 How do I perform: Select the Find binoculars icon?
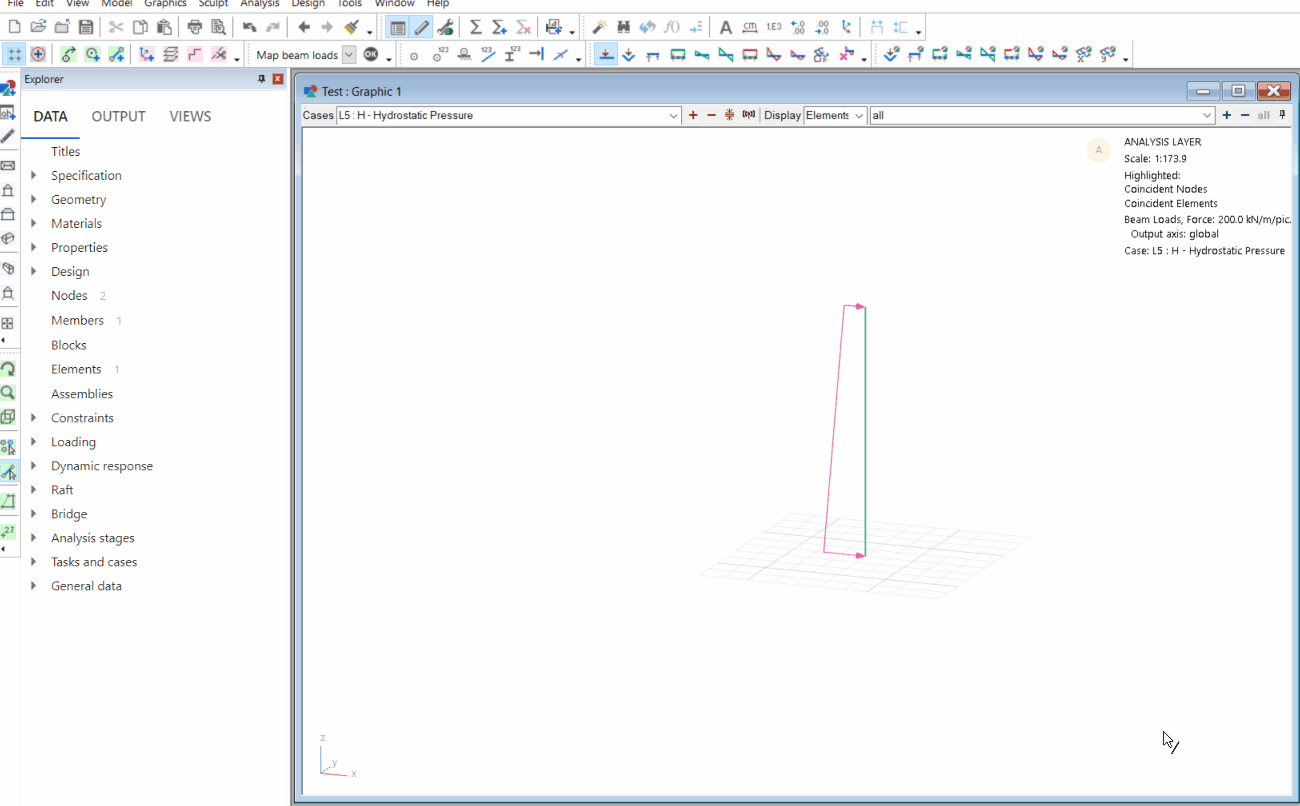pos(623,27)
